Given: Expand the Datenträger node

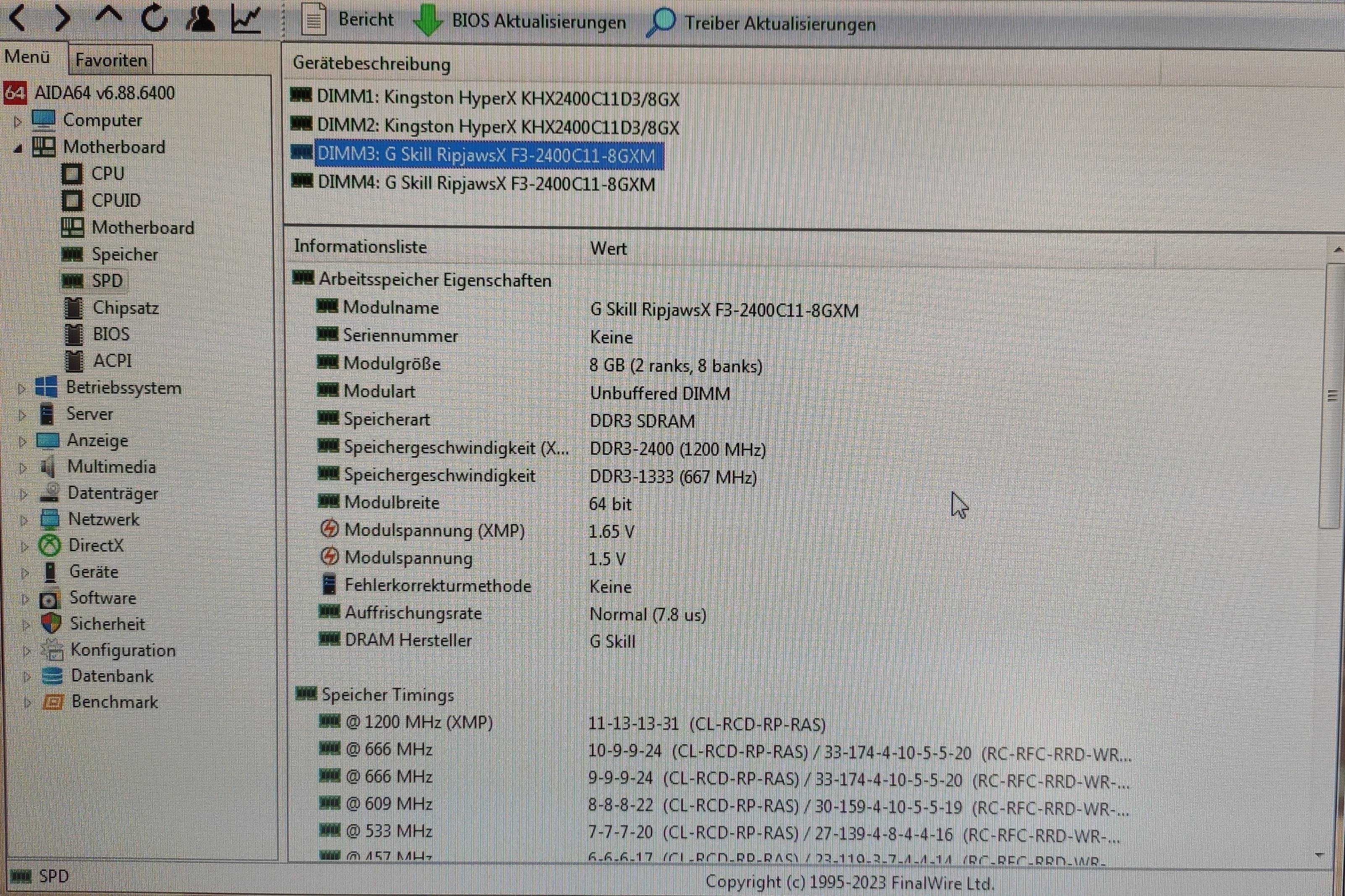Looking at the screenshot, I should pyautogui.click(x=24, y=494).
